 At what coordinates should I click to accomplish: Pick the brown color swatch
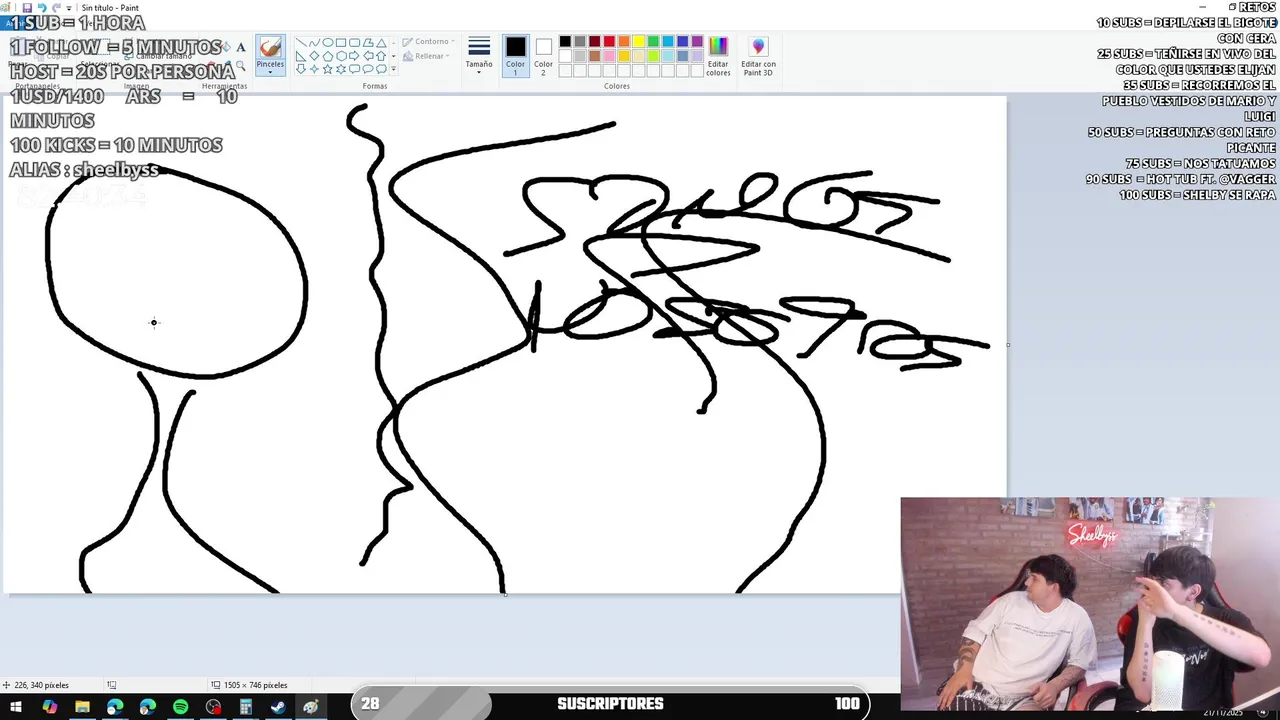point(595,56)
